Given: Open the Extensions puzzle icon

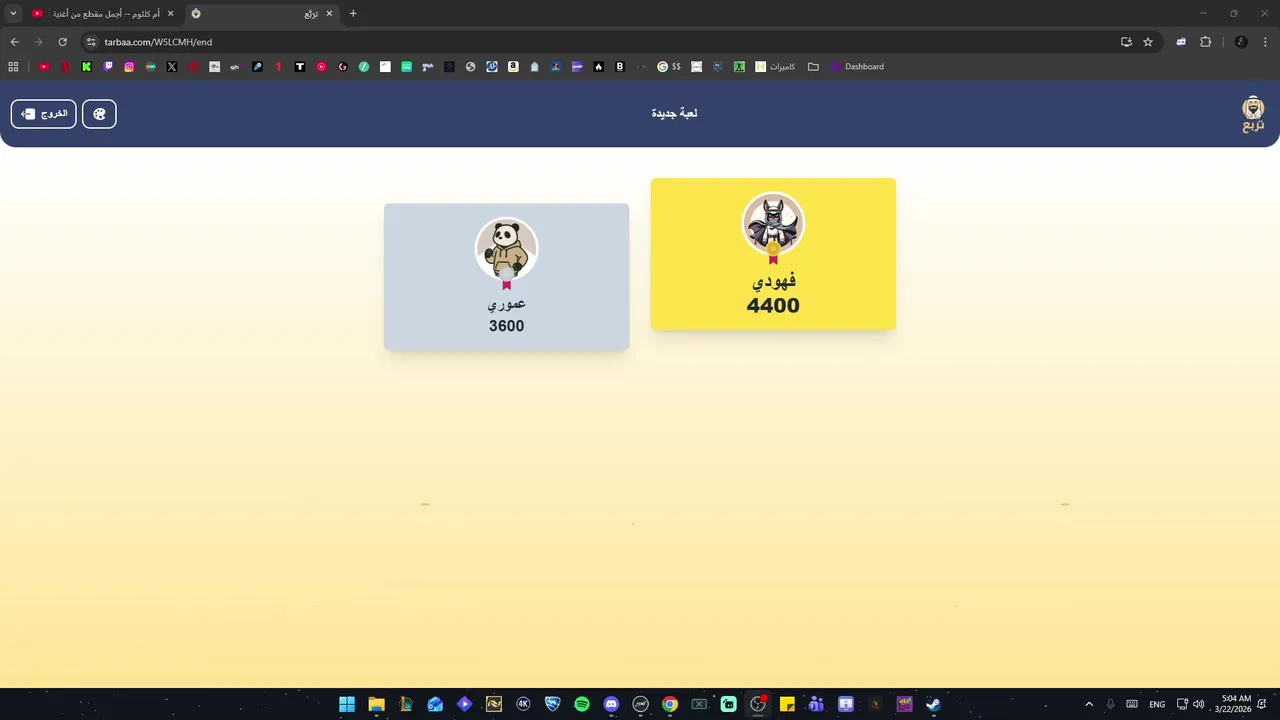Looking at the screenshot, I should click(x=1205, y=42).
